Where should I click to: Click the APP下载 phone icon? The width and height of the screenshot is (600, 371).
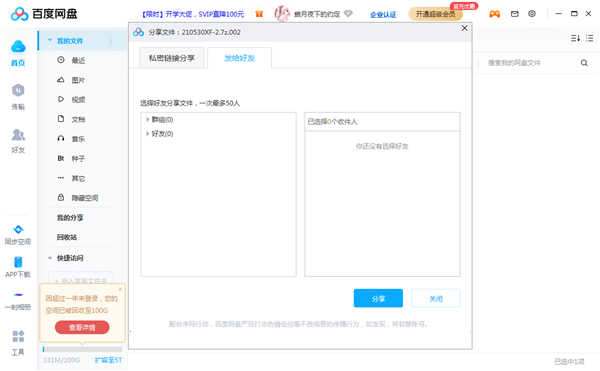pos(18,262)
